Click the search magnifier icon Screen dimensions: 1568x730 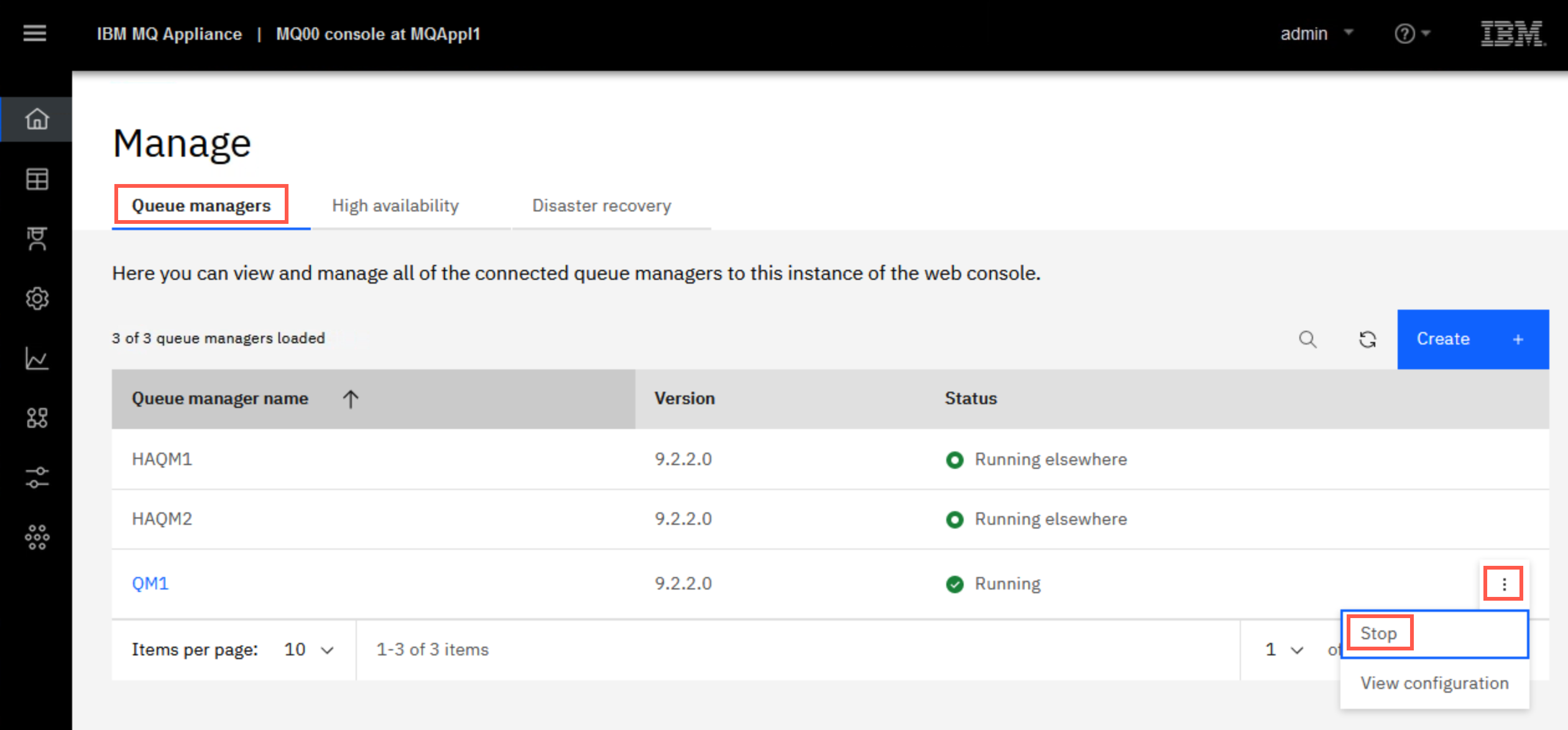pyautogui.click(x=1307, y=340)
